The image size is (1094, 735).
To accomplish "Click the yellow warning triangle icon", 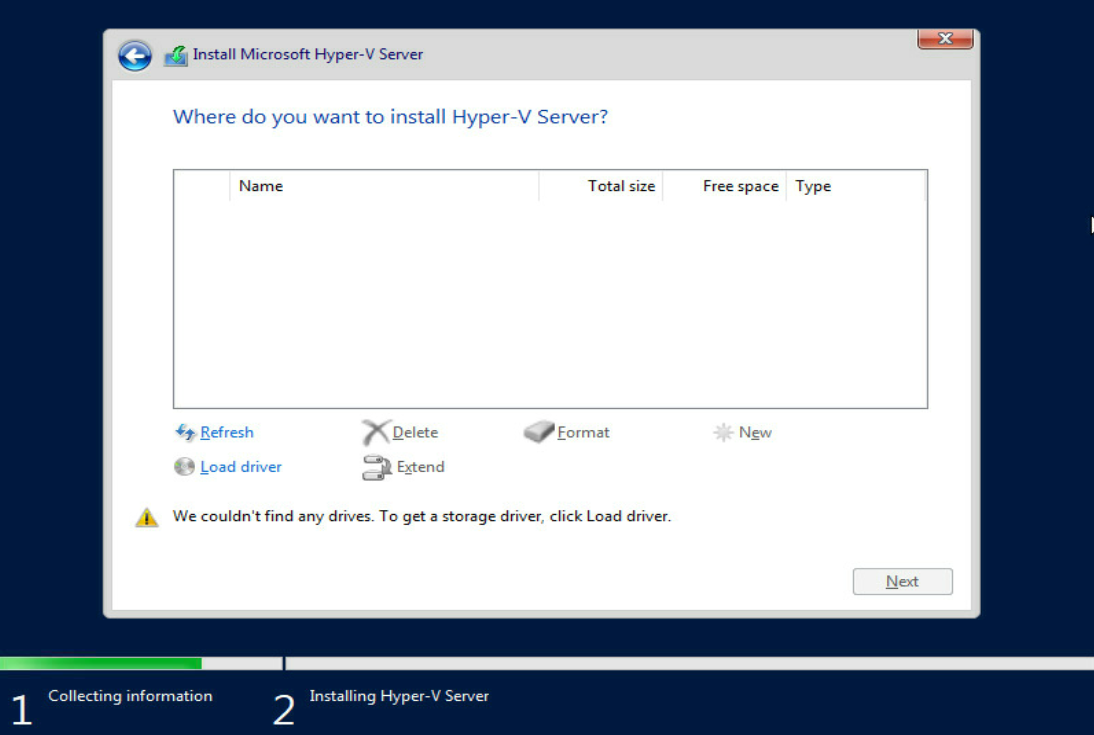I will tap(147, 517).
